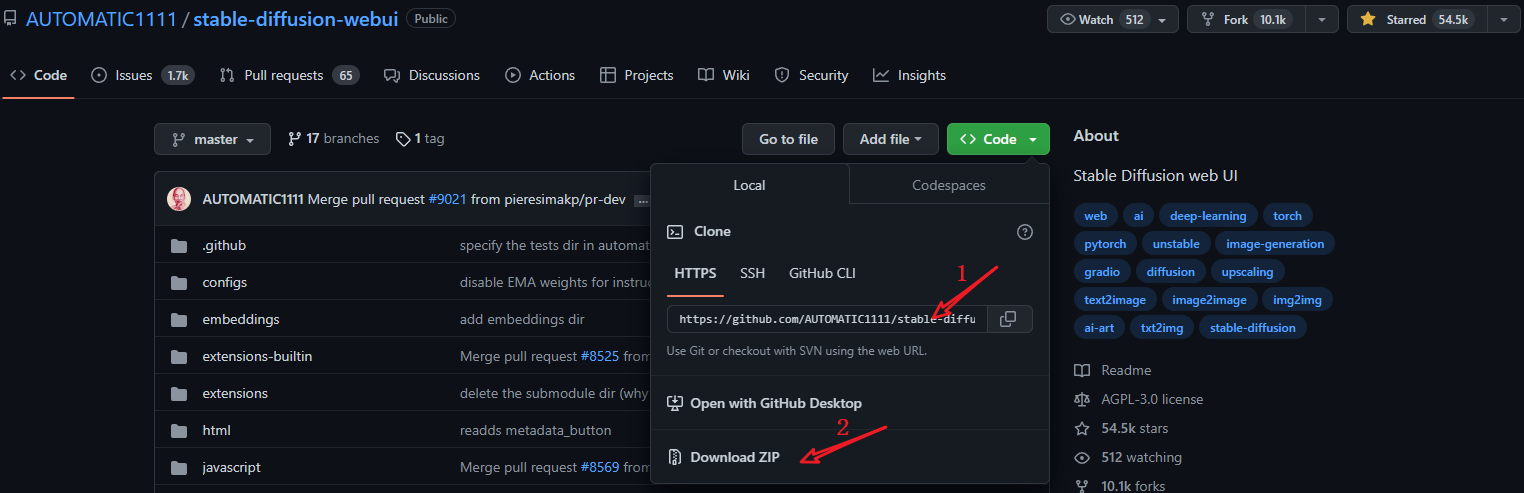The height and width of the screenshot is (493, 1524).
Task: View the 1 tag link
Action: (420, 139)
